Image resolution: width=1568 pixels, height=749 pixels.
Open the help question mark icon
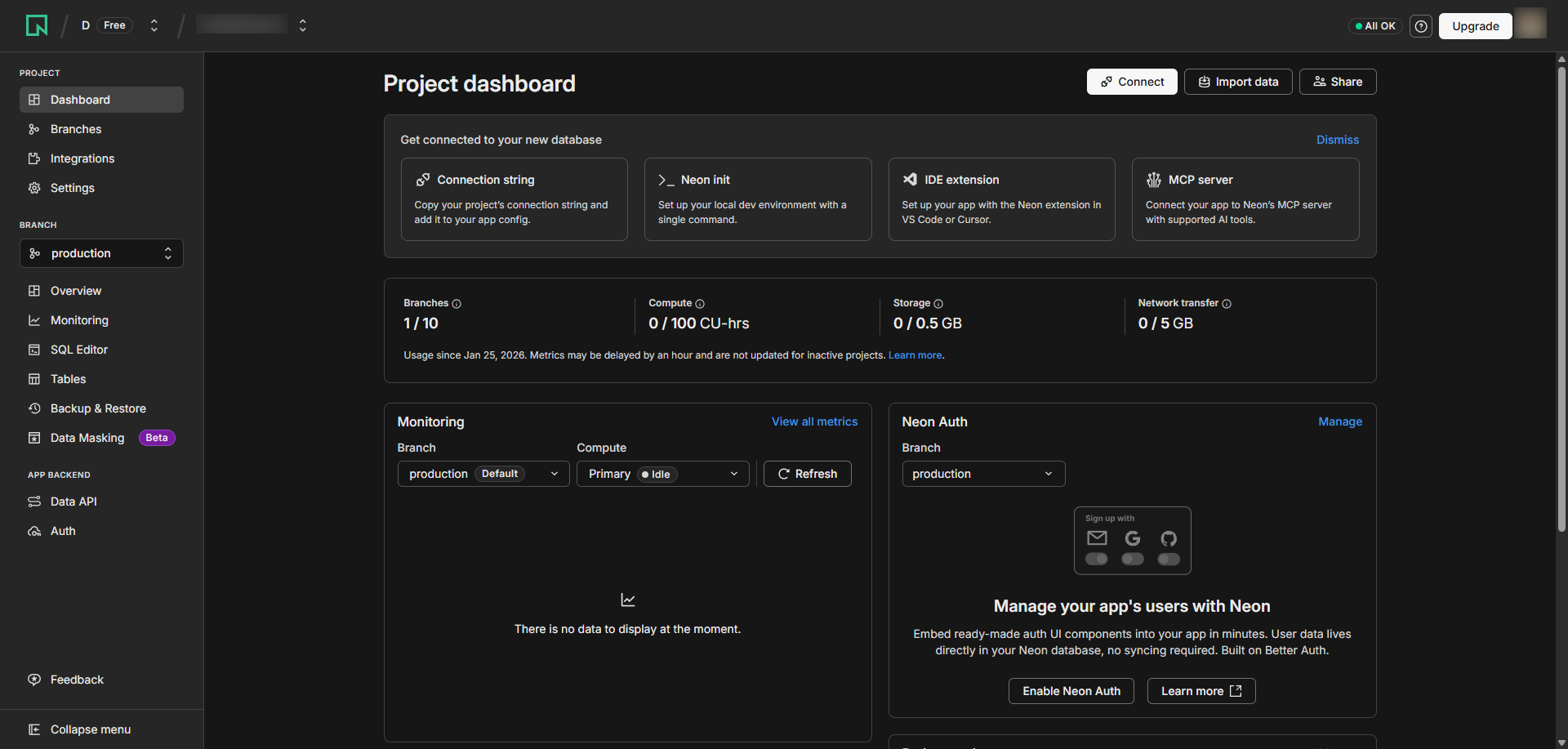1421,26
